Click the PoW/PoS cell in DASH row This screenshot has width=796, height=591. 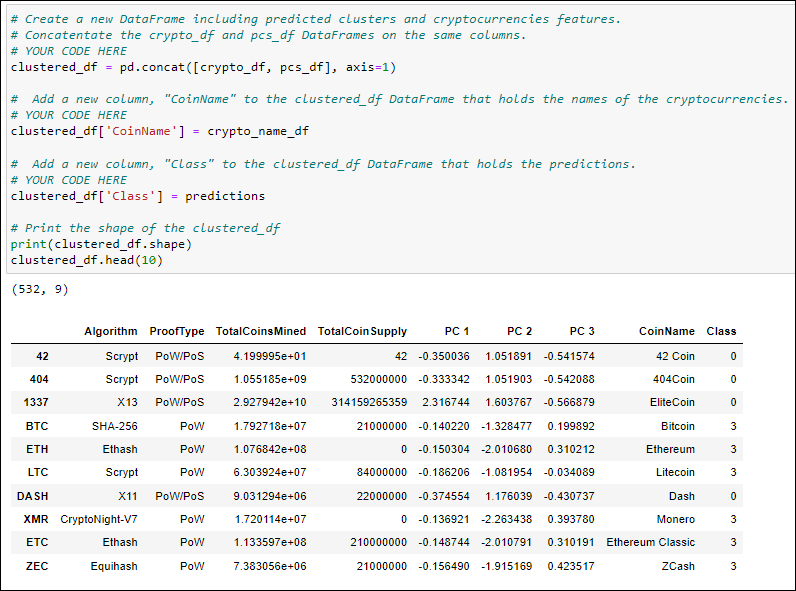[x=180, y=496]
